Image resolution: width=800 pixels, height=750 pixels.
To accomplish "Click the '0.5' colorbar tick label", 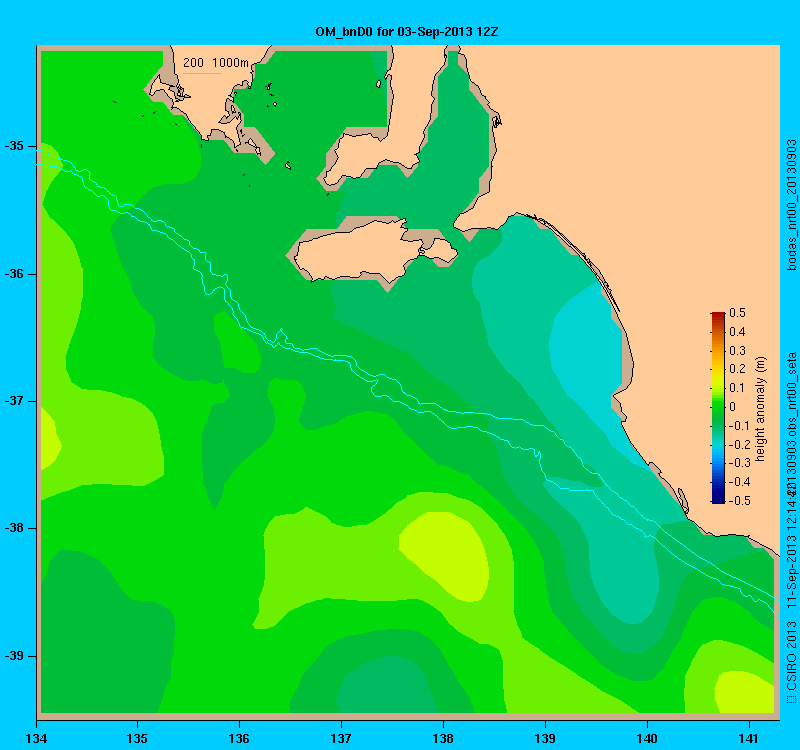I will pos(737,313).
